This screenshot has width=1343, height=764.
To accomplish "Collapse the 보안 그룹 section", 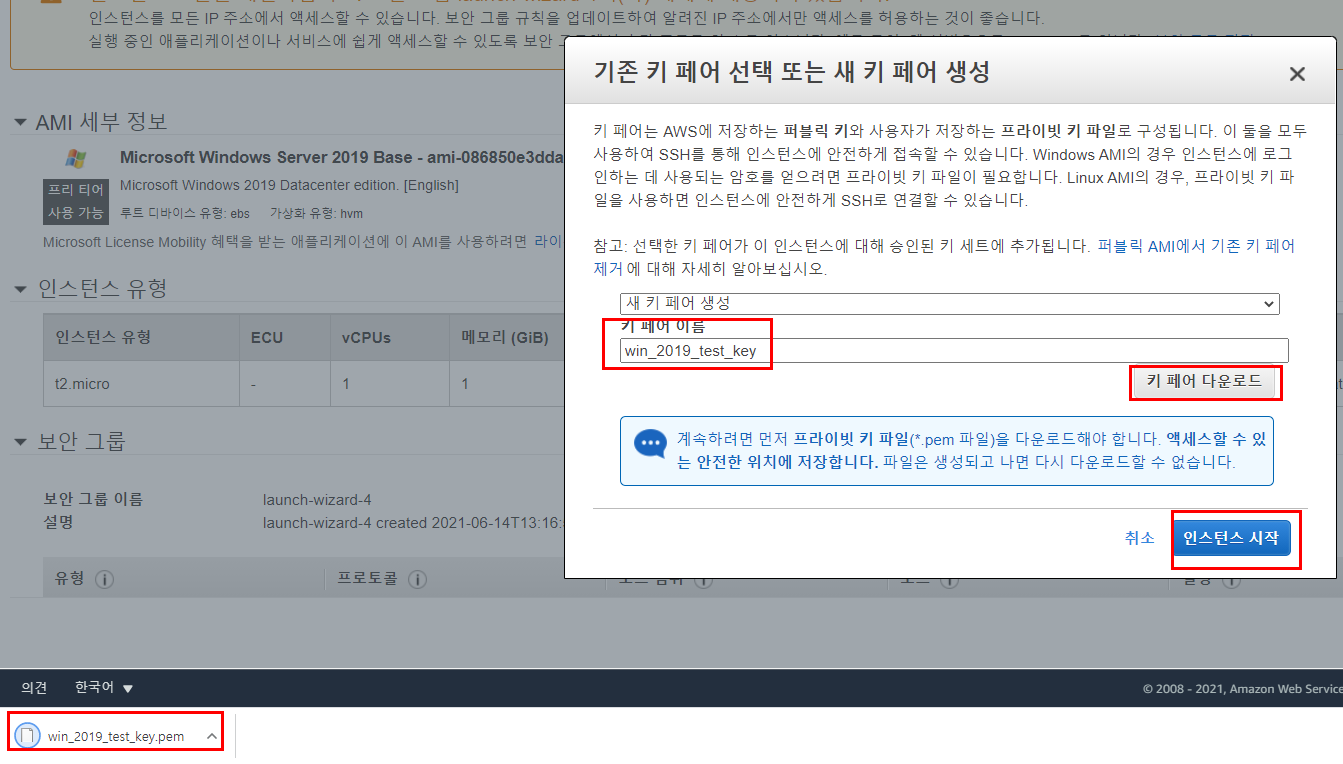I will click(x=21, y=442).
